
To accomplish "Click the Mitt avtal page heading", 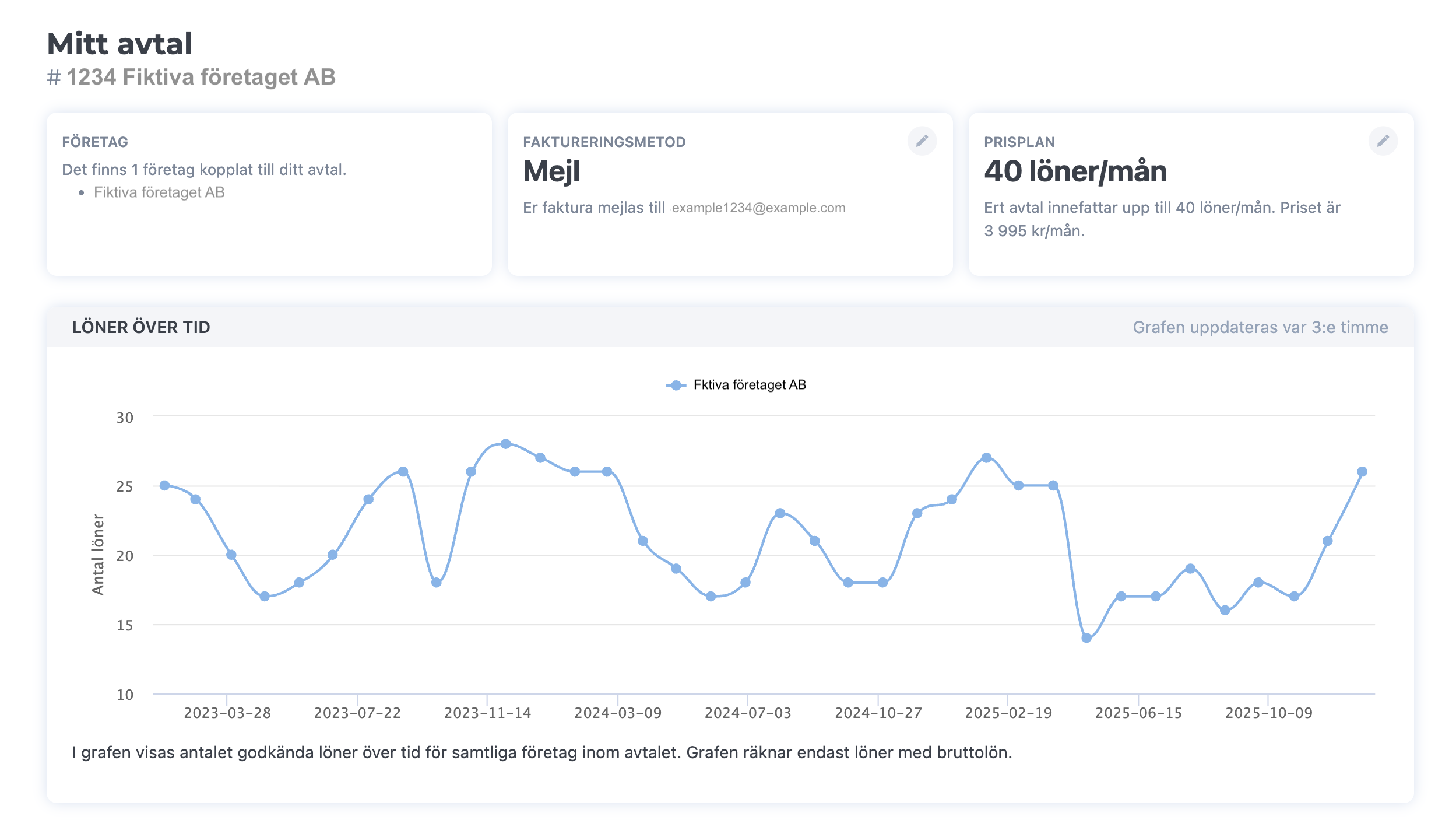I will pyautogui.click(x=119, y=44).
